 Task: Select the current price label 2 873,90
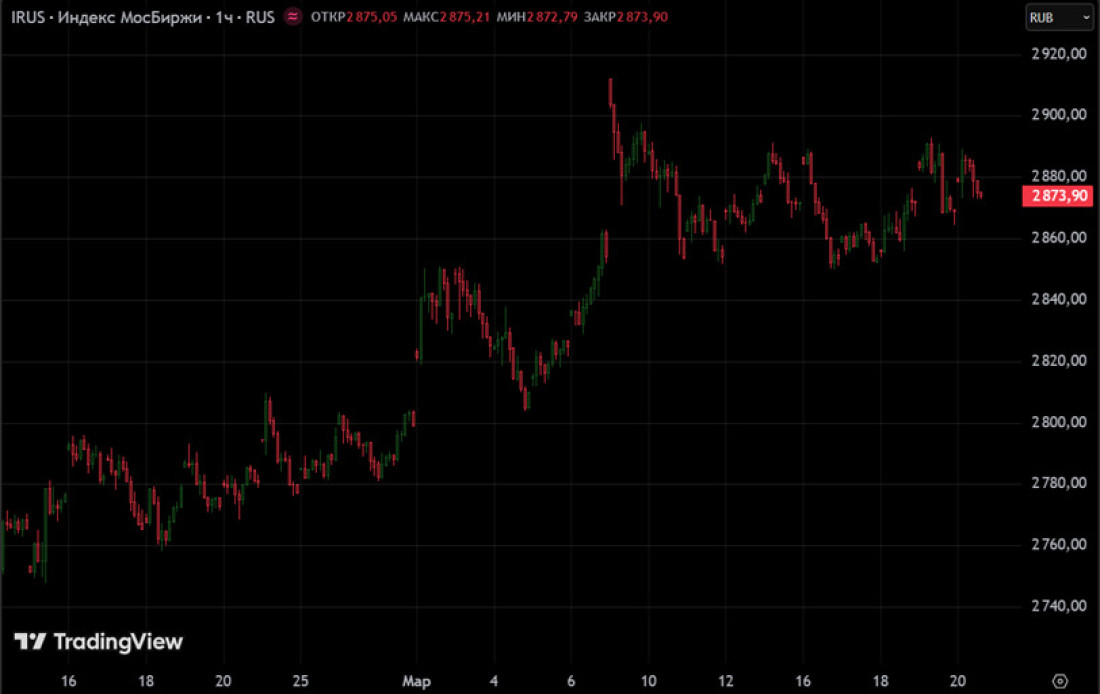(1058, 196)
